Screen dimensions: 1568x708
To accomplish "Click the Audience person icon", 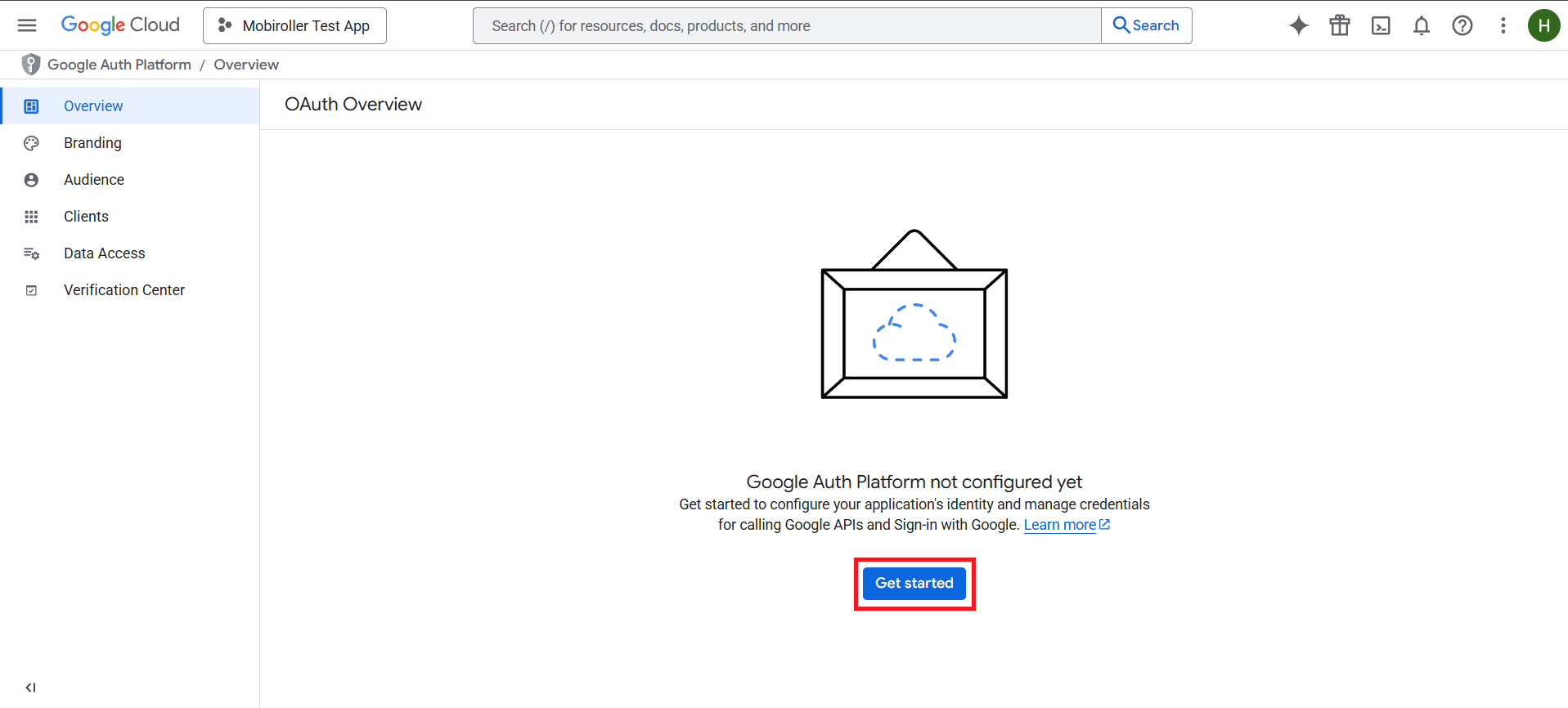I will coord(31,180).
